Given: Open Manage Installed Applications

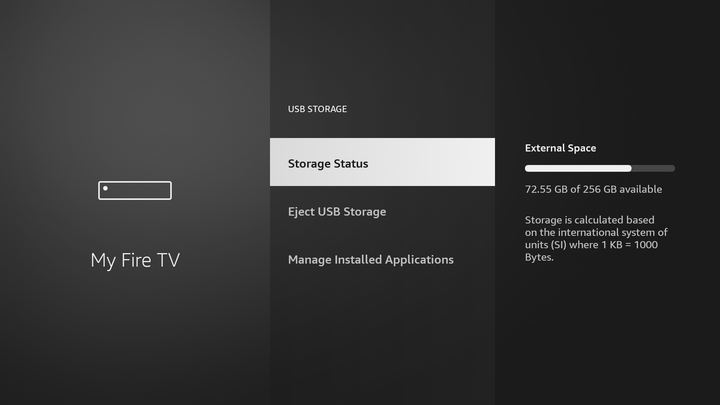Looking at the screenshot, I should pos(382,259).
